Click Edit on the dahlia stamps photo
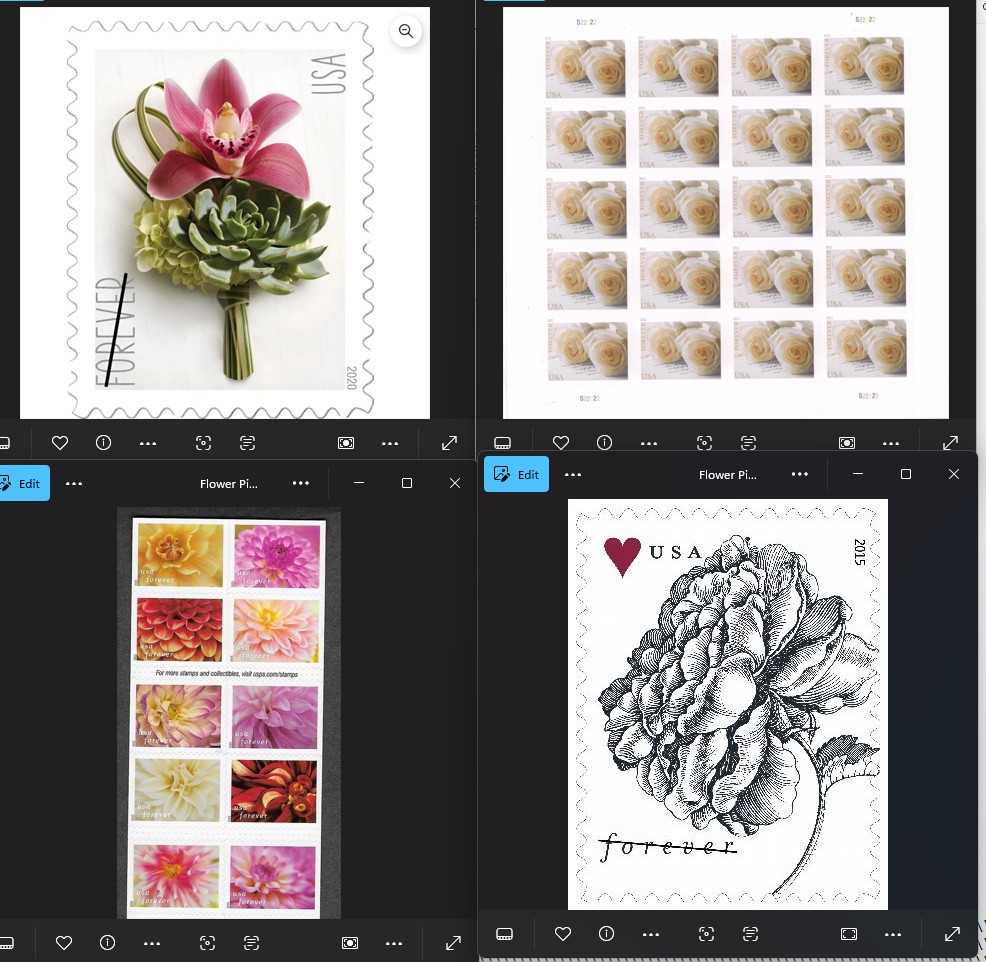 pos(24,483)
